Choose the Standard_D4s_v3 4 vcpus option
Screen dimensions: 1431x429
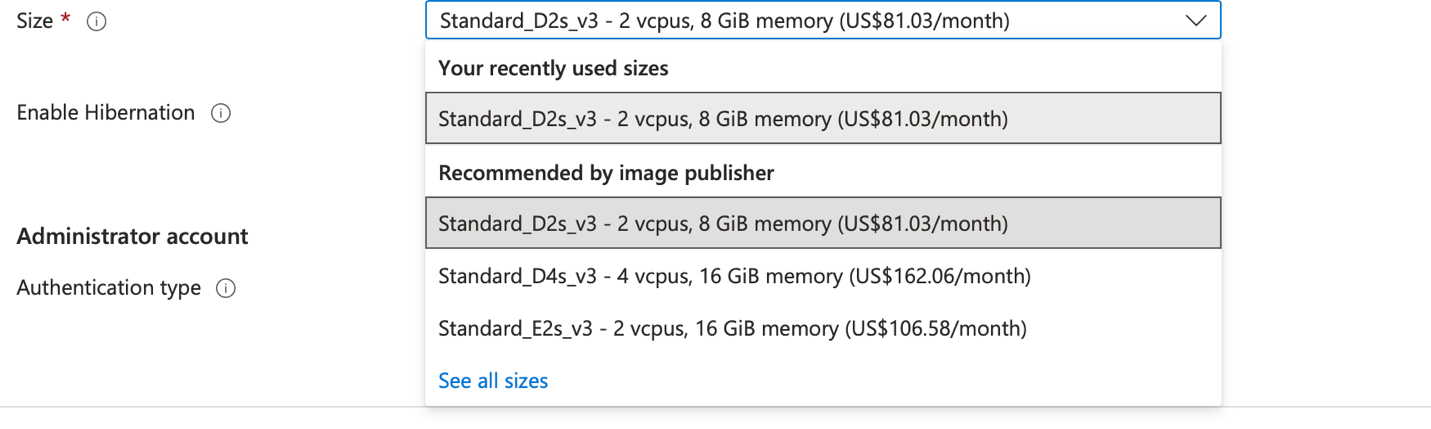pyautogui.click(x=823, y=276)
